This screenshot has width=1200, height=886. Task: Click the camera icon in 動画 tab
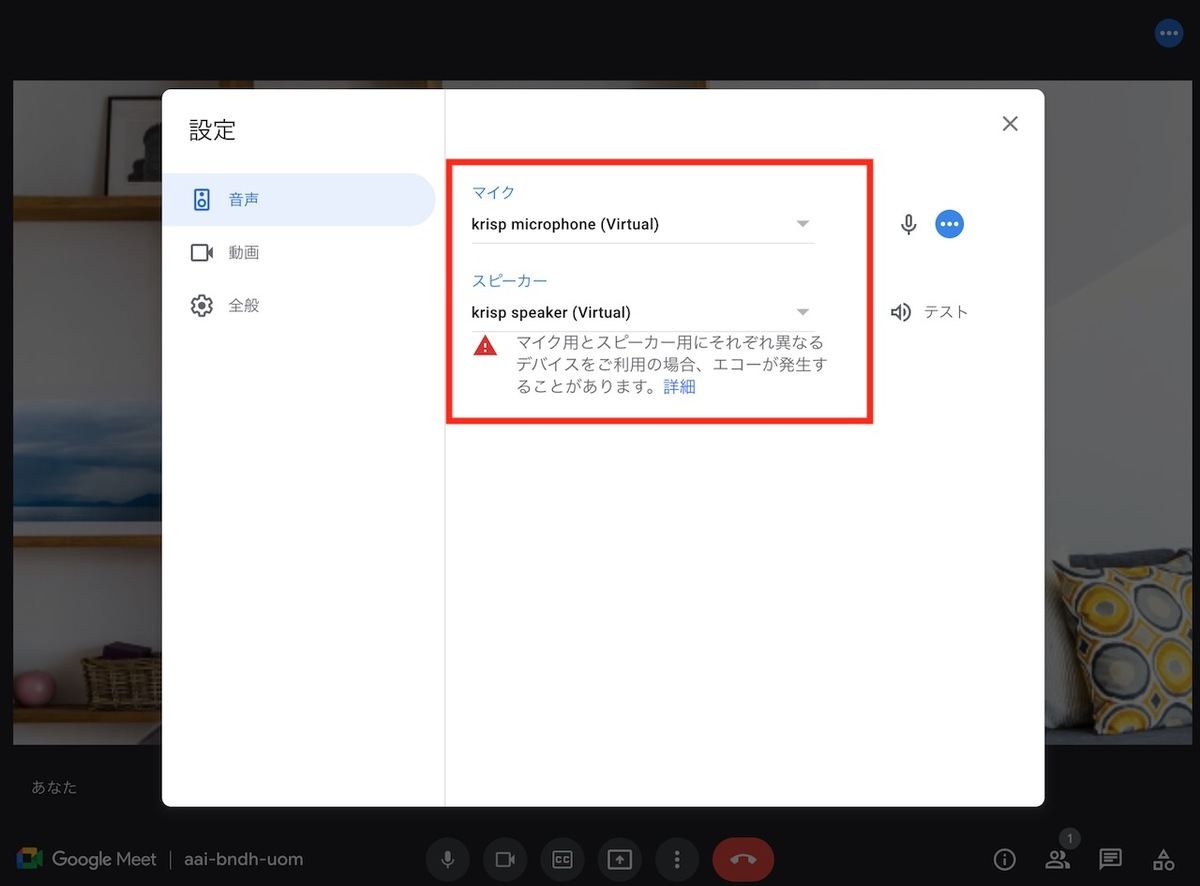(202, 252)
